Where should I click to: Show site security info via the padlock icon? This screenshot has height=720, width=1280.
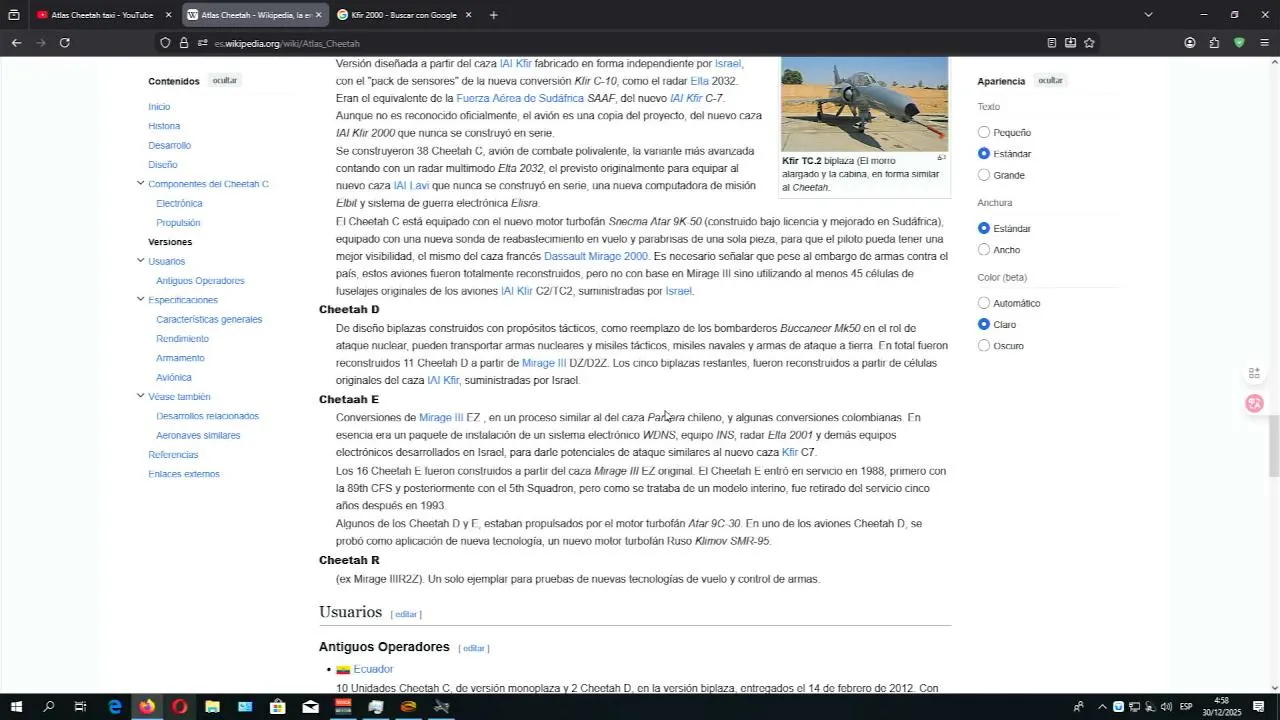click(x=184, y=43)
